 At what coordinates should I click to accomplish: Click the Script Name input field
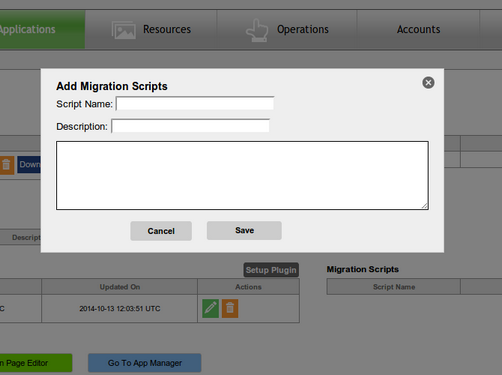pos(195,104)
